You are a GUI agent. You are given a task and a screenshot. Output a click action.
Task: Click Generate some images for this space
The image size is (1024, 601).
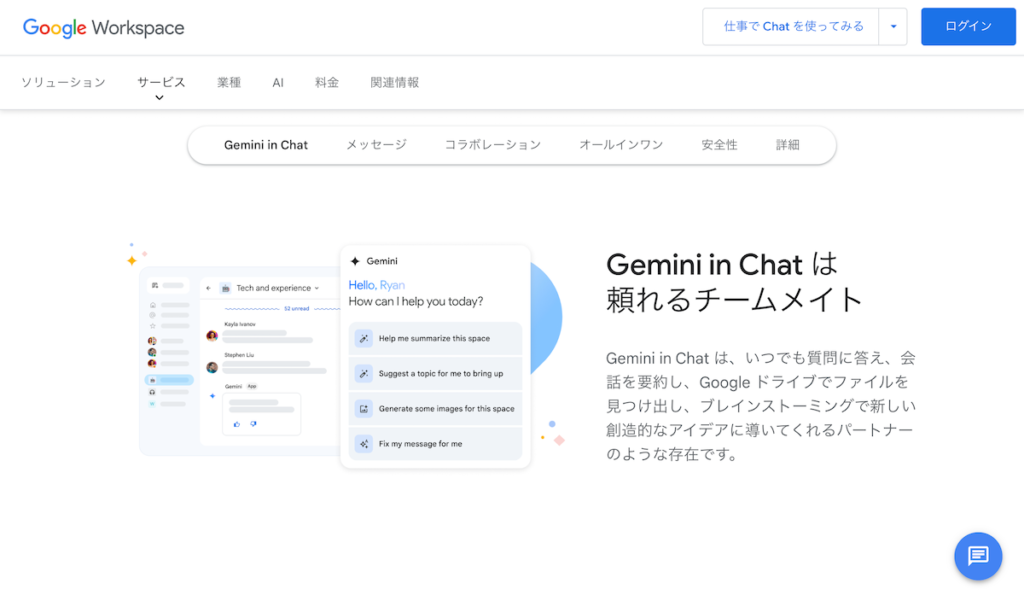pyautogui.click(x=436, y=409)
